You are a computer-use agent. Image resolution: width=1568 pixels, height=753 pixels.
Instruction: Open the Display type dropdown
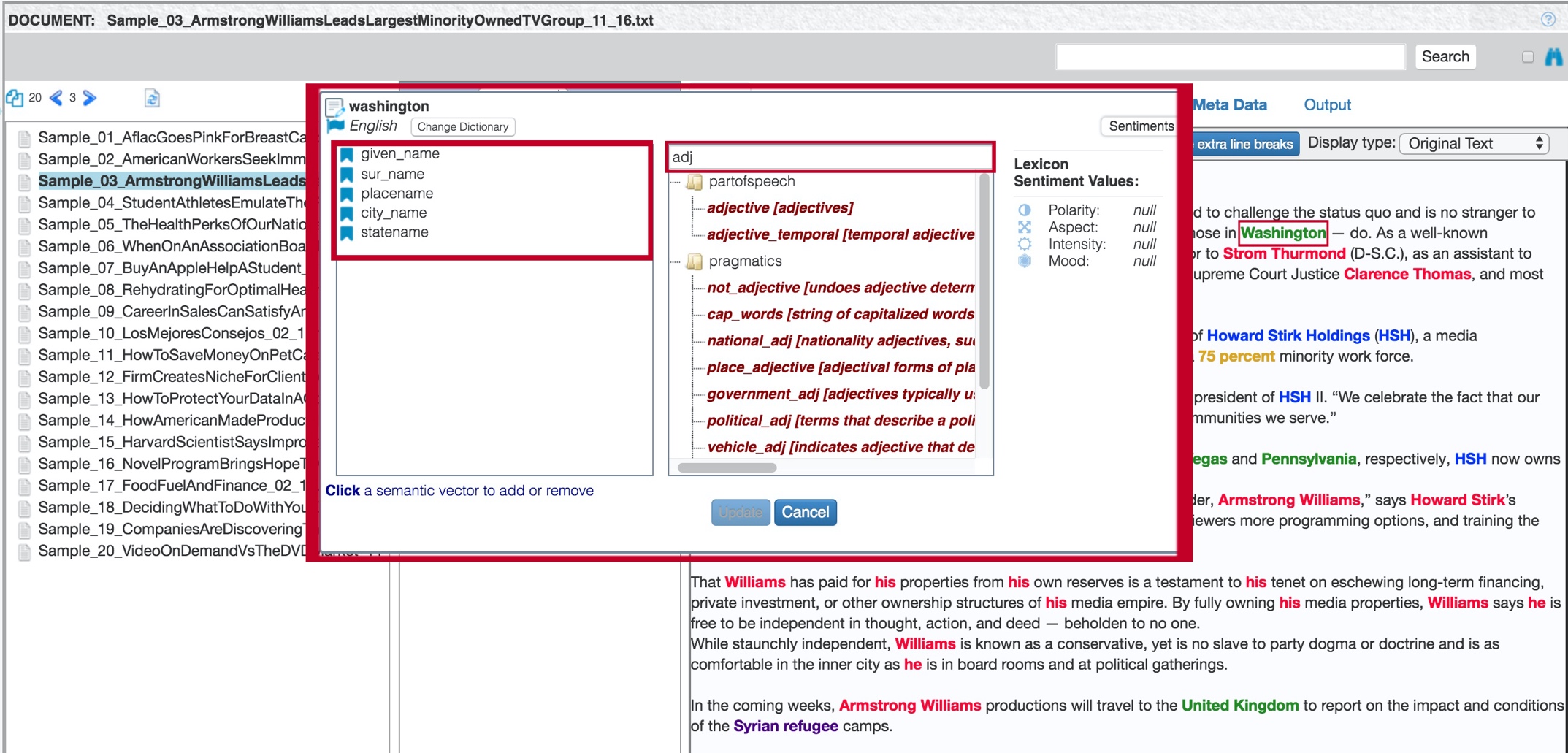pos(1474,143)
